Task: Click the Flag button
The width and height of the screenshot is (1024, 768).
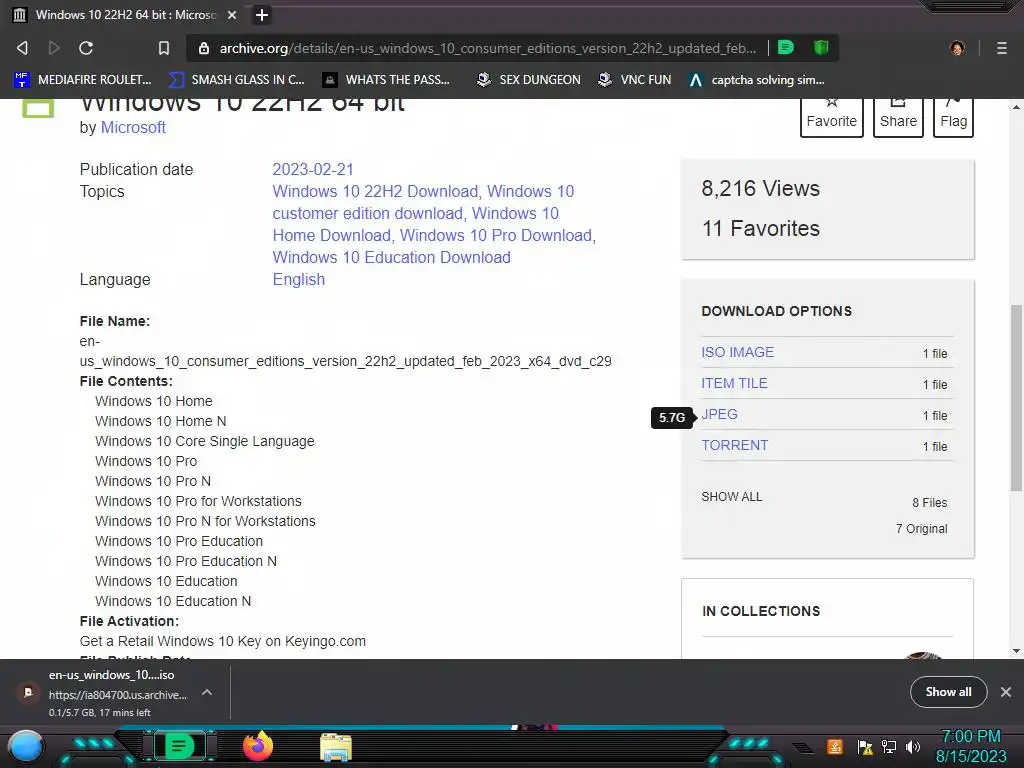Action: pos(953,117)
